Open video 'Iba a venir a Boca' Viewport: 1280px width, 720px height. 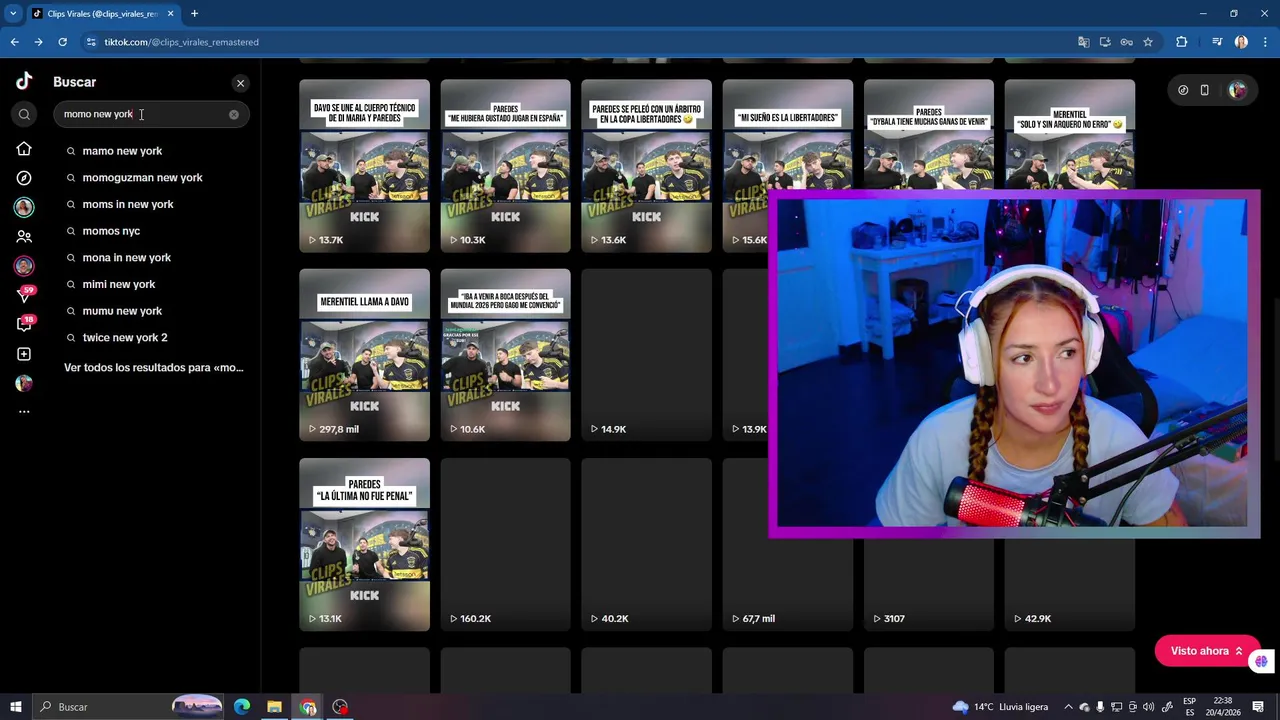(x=505, y=355)
